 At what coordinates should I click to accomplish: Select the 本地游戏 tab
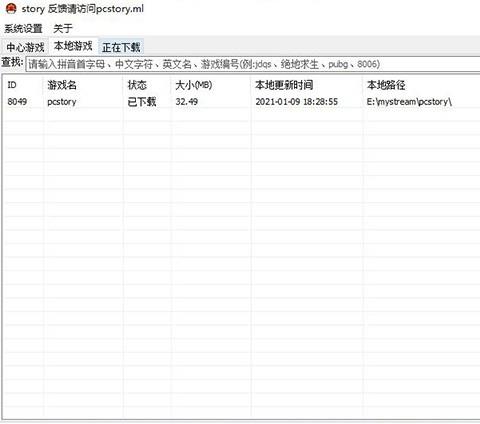[73, 46]
